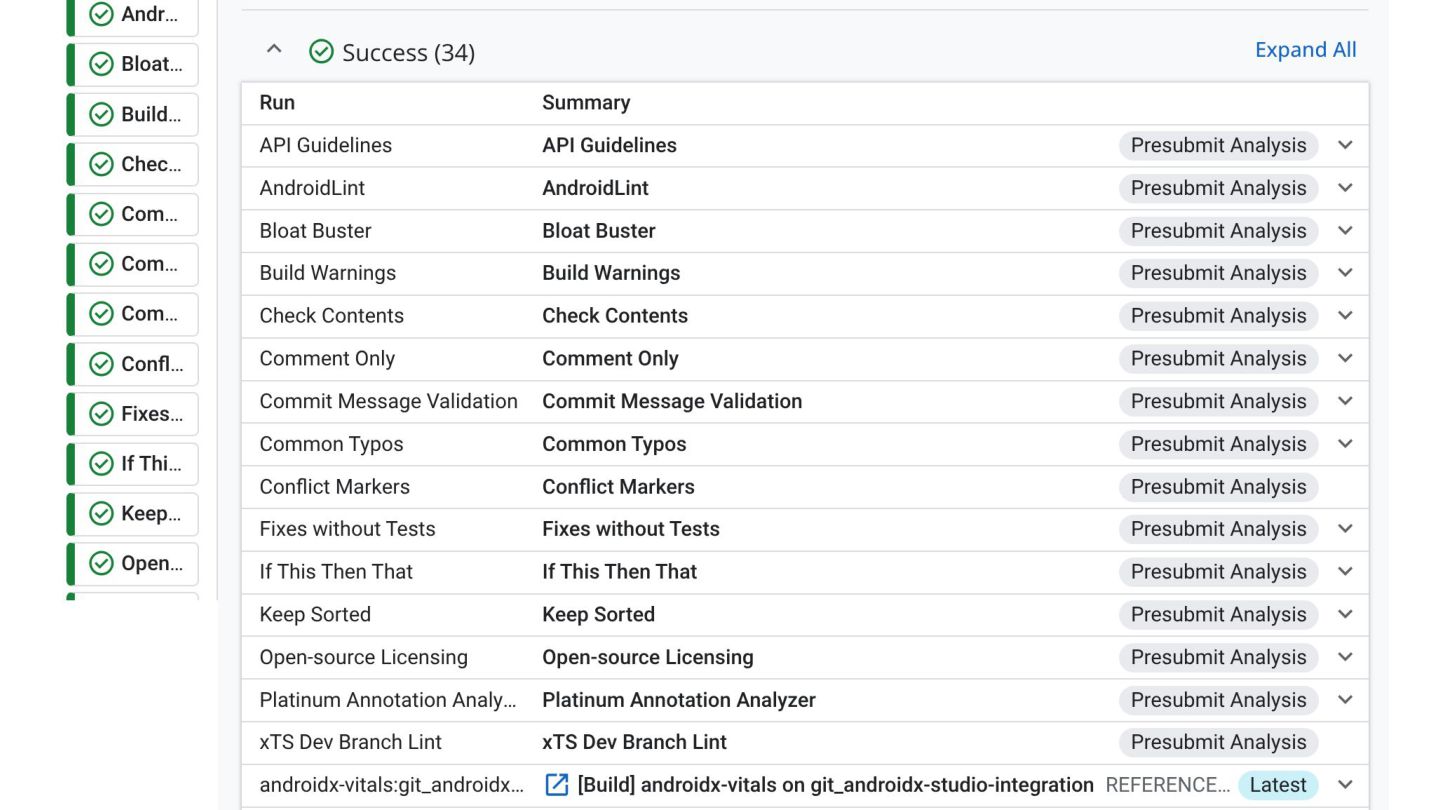1440x810 pixels.
Task: Expand the Platinum Annotation Analyzer row
Action: click(1345, 700)
